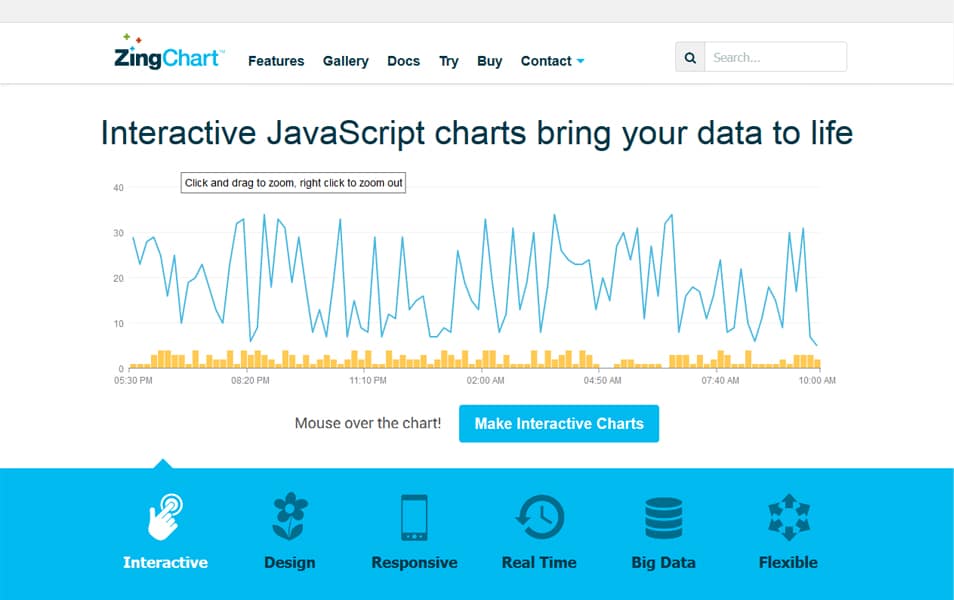
Task: Focus the Search input field
Action: (775, 57)
